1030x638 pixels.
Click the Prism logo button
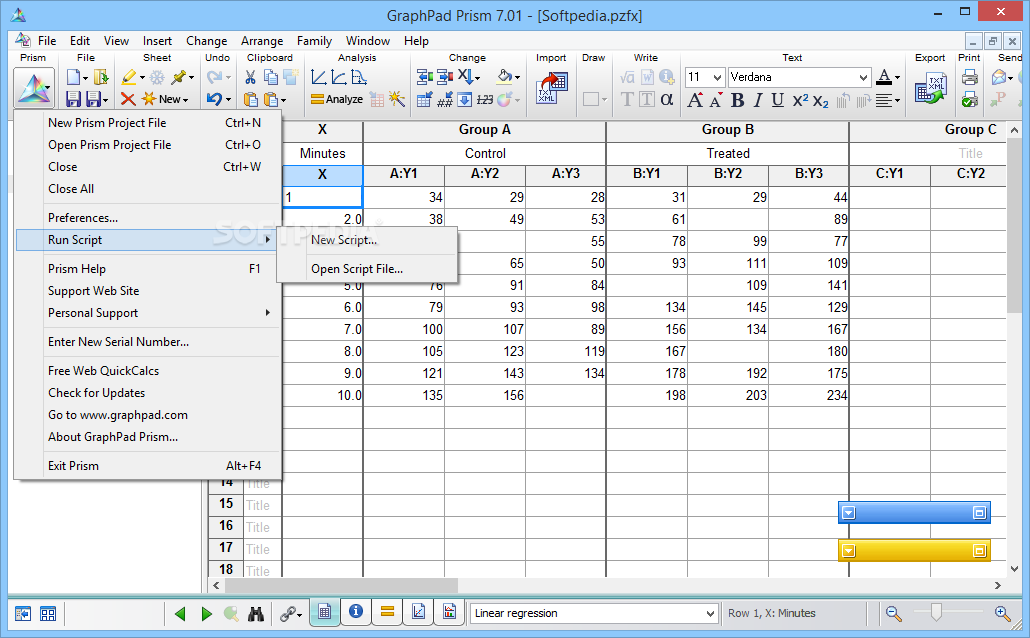click(34, 88)
